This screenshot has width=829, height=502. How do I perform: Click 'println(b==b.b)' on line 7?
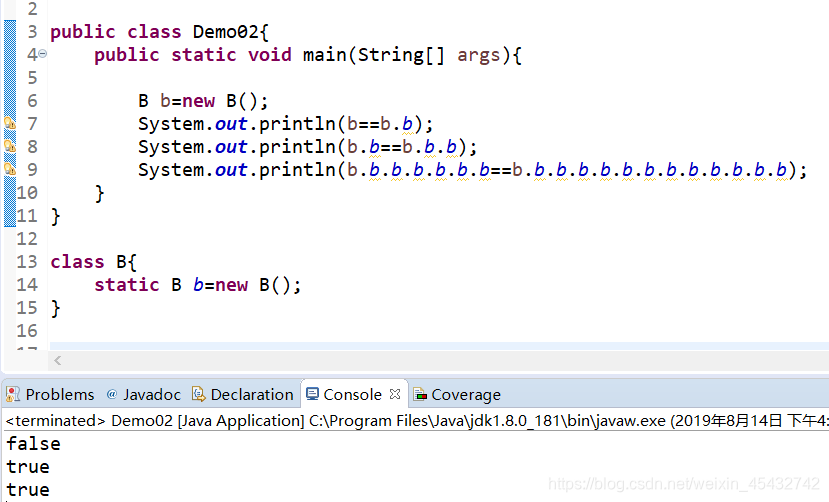point(340,124)
